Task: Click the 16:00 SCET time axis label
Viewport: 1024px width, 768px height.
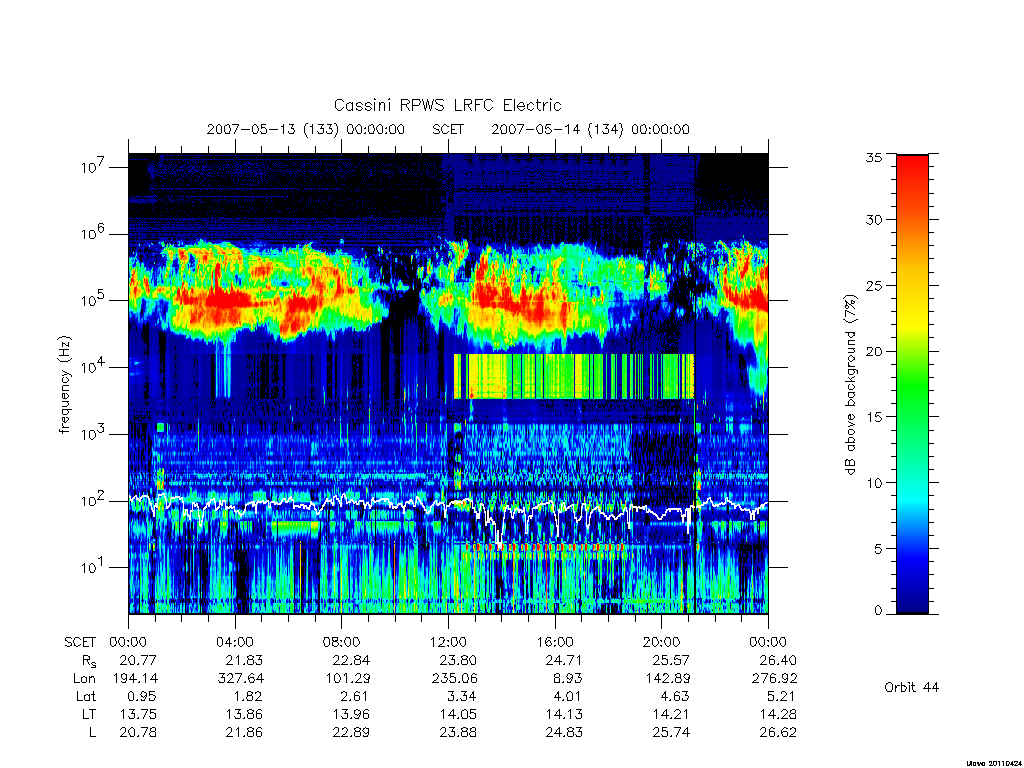Action: click(x=555, y=642)
